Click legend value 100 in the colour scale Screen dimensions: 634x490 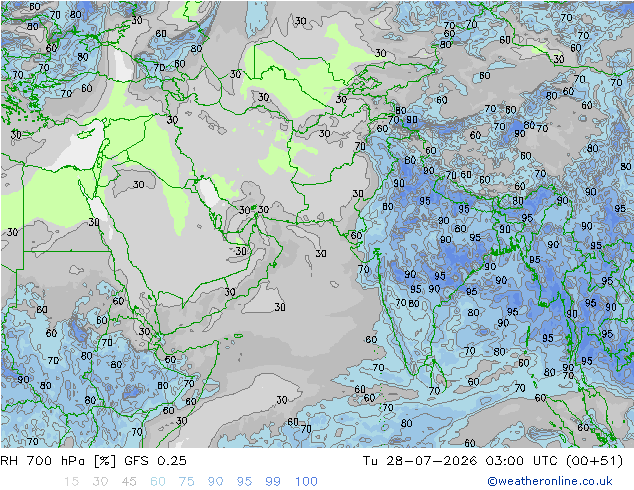pos(306,482)
